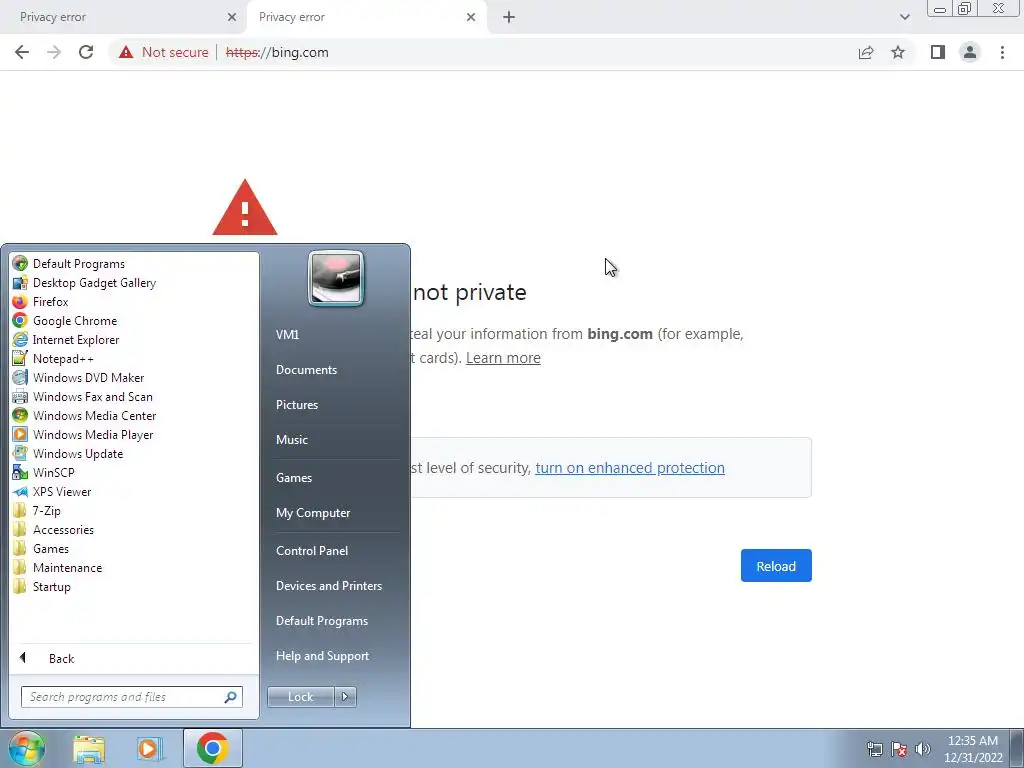This screenshot has width=1024, height=768.
Task: Expand the tab search chevron
Action: coord(904,18)
